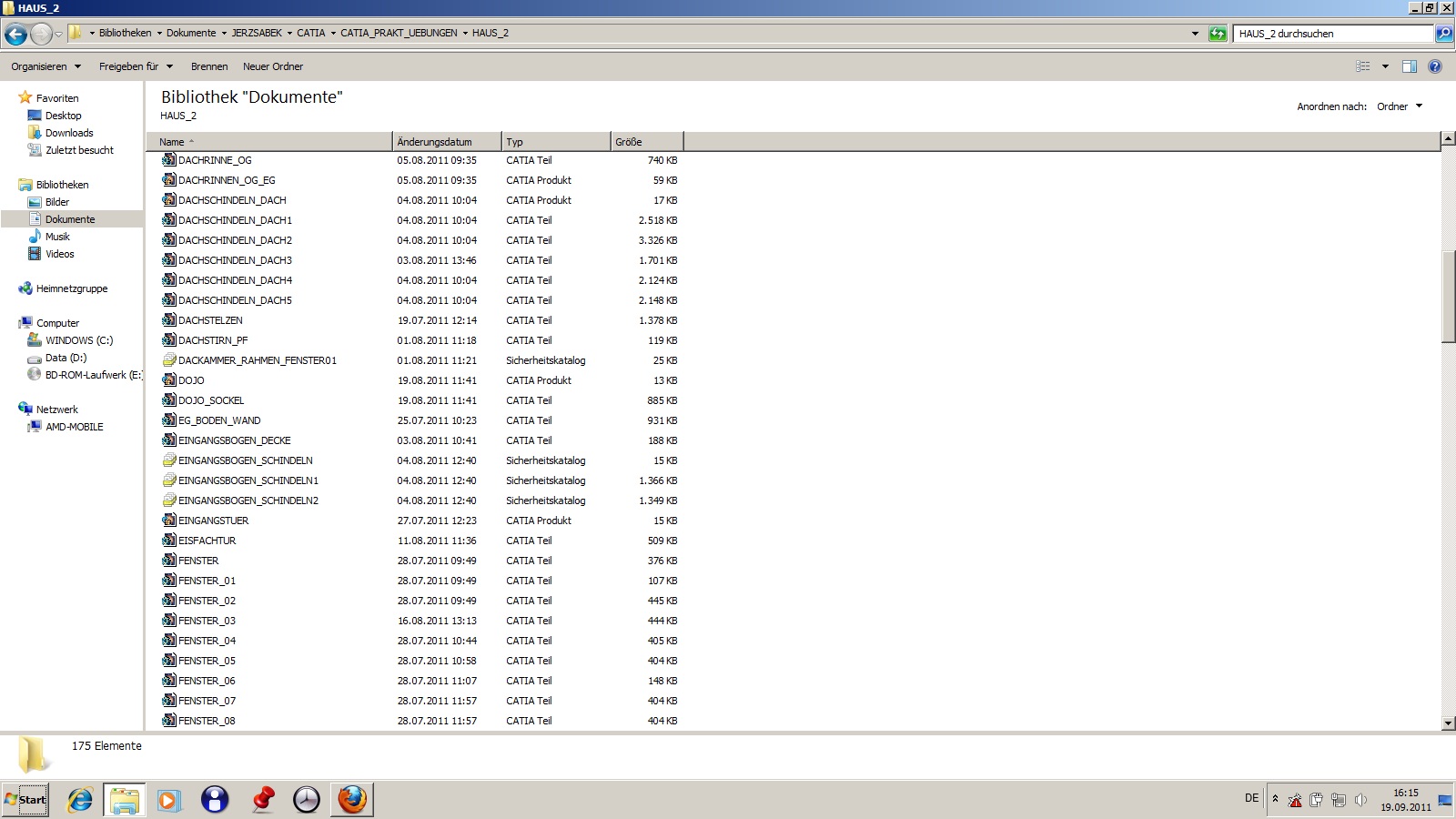1456x819 pixels.
Task: Open the view options dropdown arrow
Action: 1385,66
